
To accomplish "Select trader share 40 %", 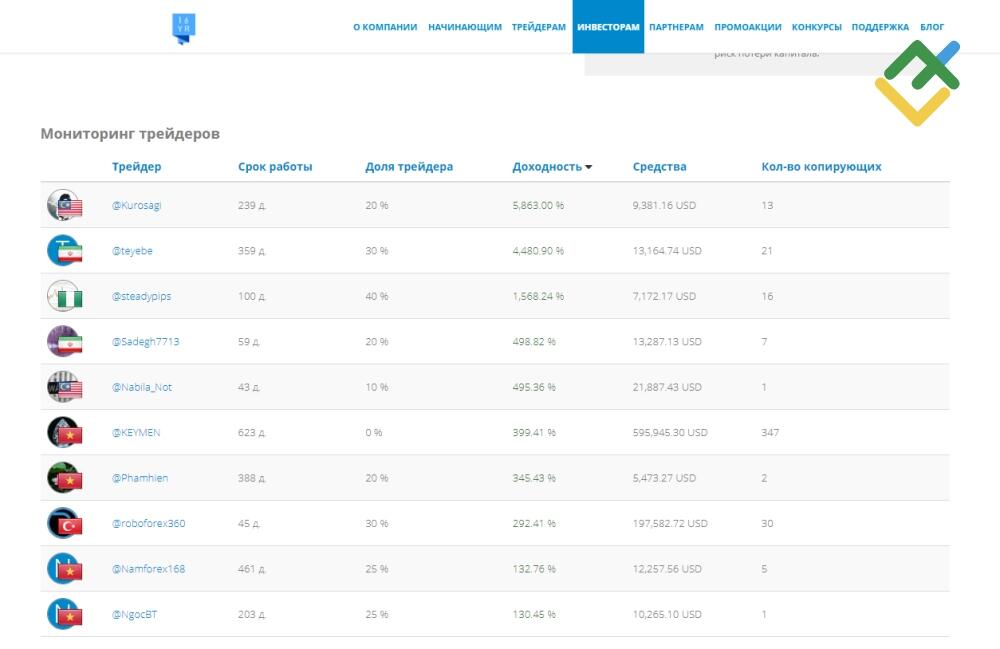I will (x=376, y=296).
